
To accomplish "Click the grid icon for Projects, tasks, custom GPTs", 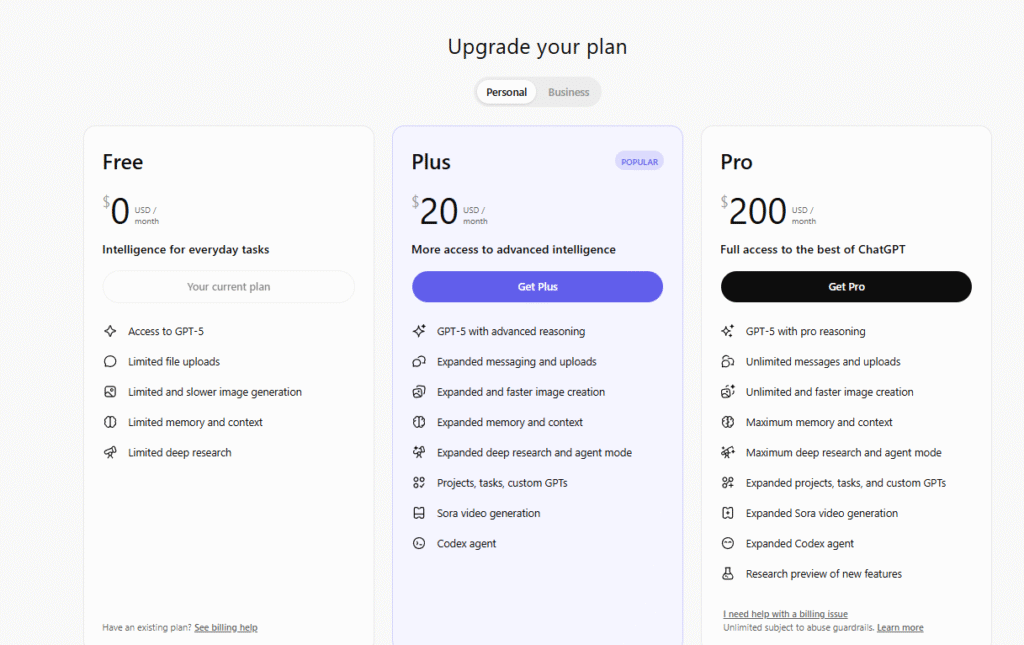I will click(x=419, y=483).
